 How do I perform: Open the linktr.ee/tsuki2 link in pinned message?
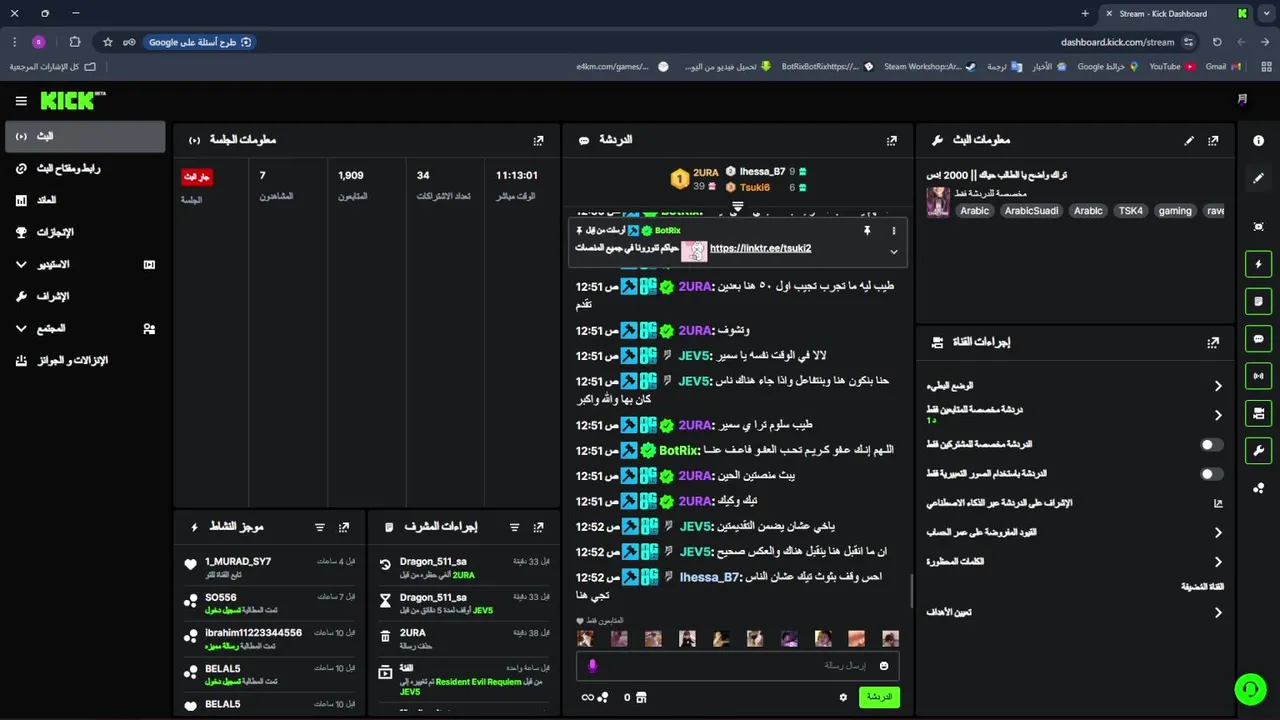tap(760, 248)
